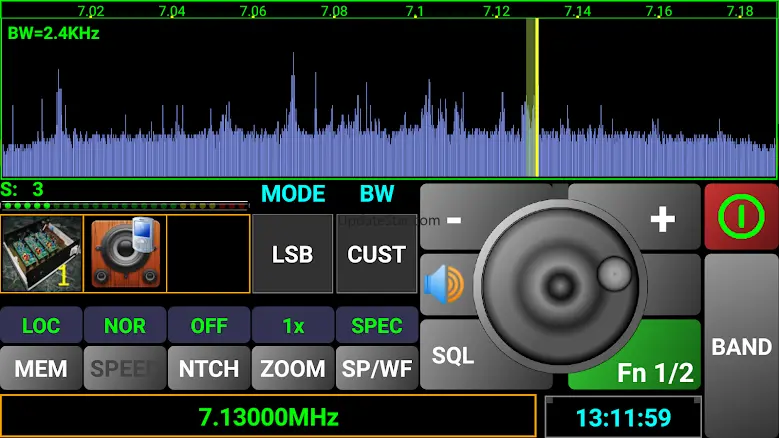The height and width of the screenshot is (438, 779).
Task: Toggle the NOR speed setting
Action: click(x=124, y=326)
